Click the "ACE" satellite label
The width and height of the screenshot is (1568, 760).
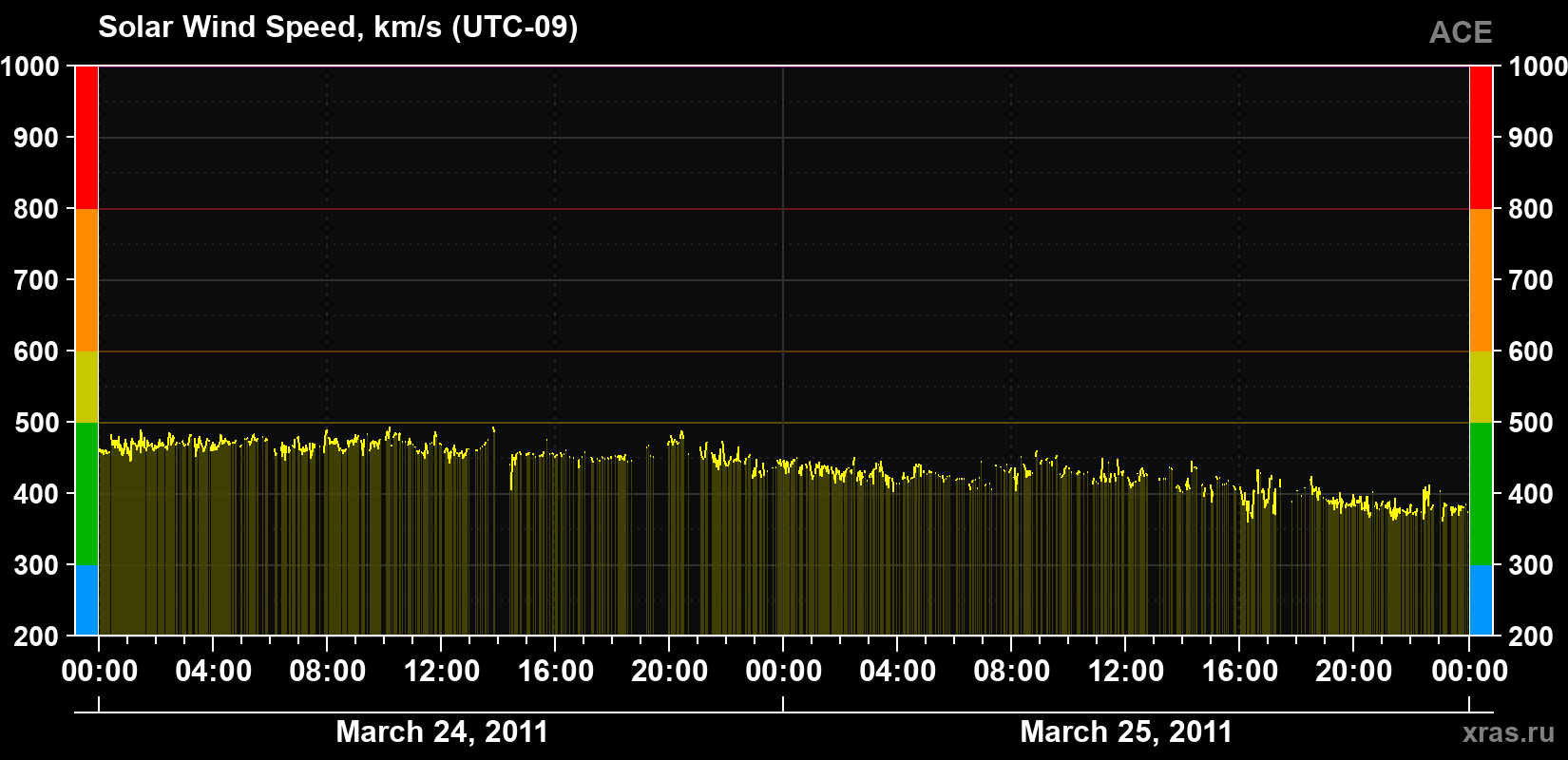(x=1461, y=32)
